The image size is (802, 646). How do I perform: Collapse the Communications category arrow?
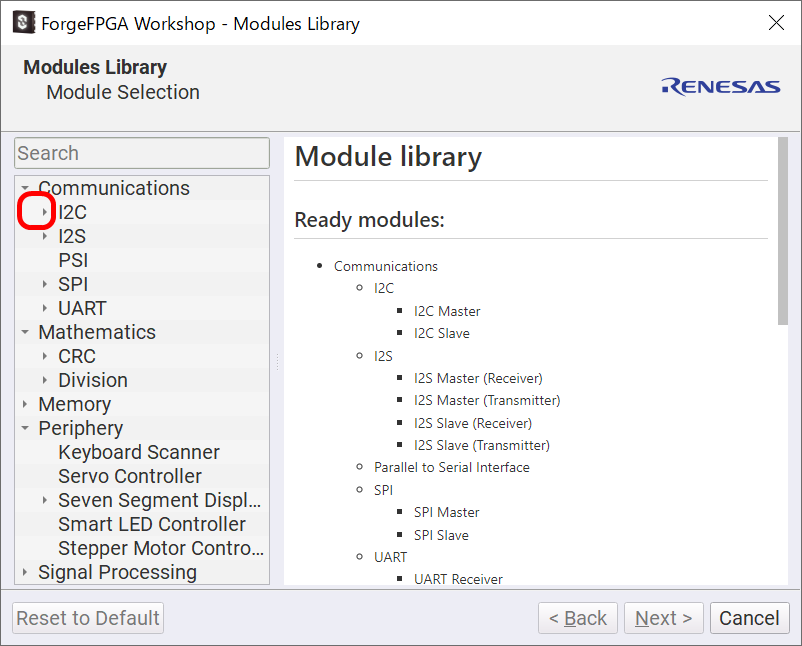(x=25, y=188)
